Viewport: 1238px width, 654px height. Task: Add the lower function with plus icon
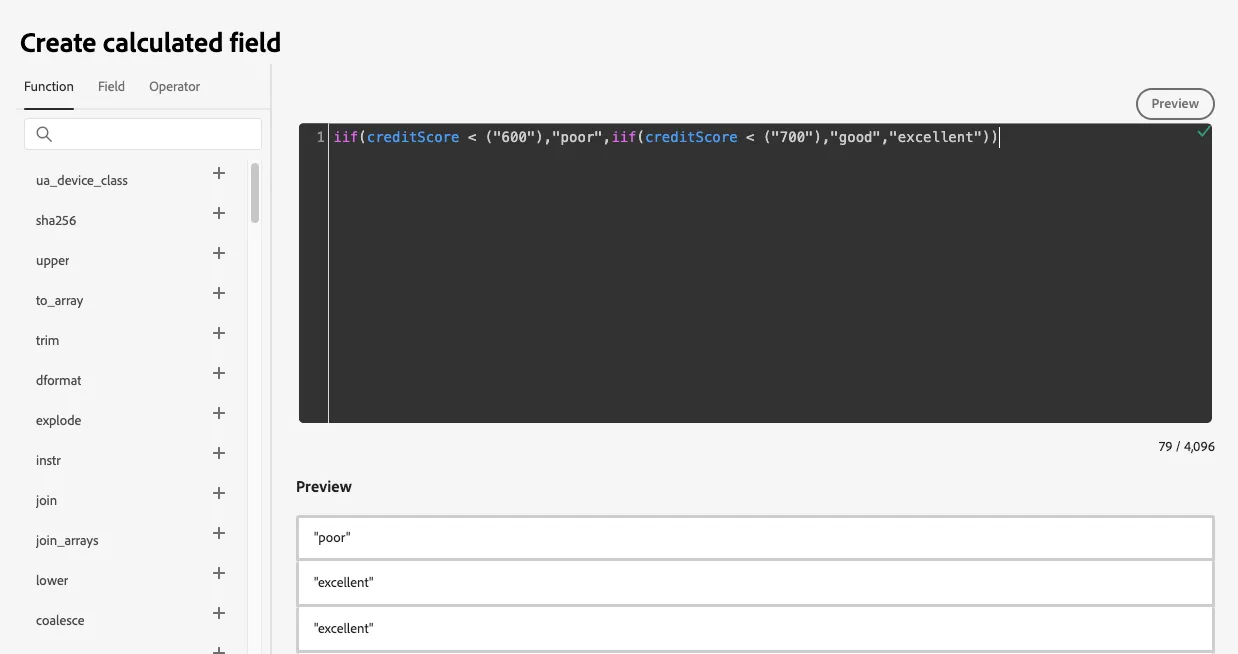pos(219,573)
